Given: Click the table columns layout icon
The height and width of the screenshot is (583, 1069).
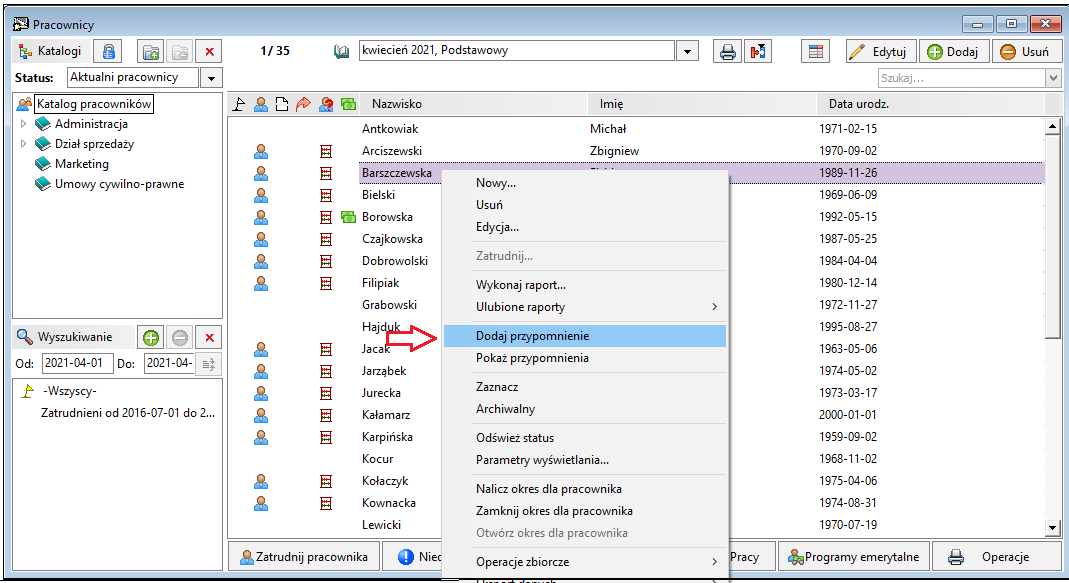Looking at the screenshot, I should pos(815,51).
